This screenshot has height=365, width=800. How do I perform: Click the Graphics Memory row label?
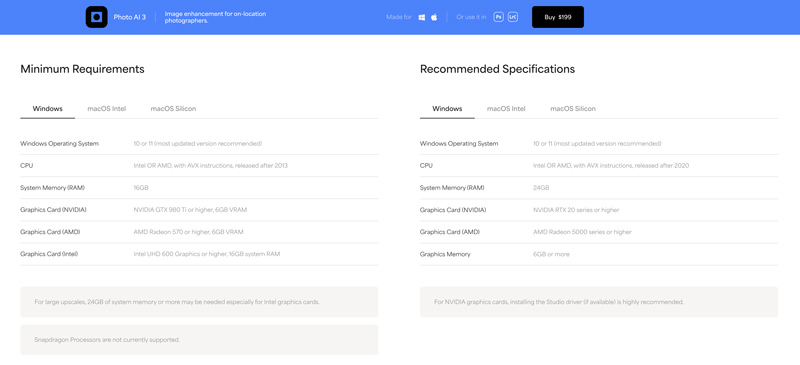445,254
